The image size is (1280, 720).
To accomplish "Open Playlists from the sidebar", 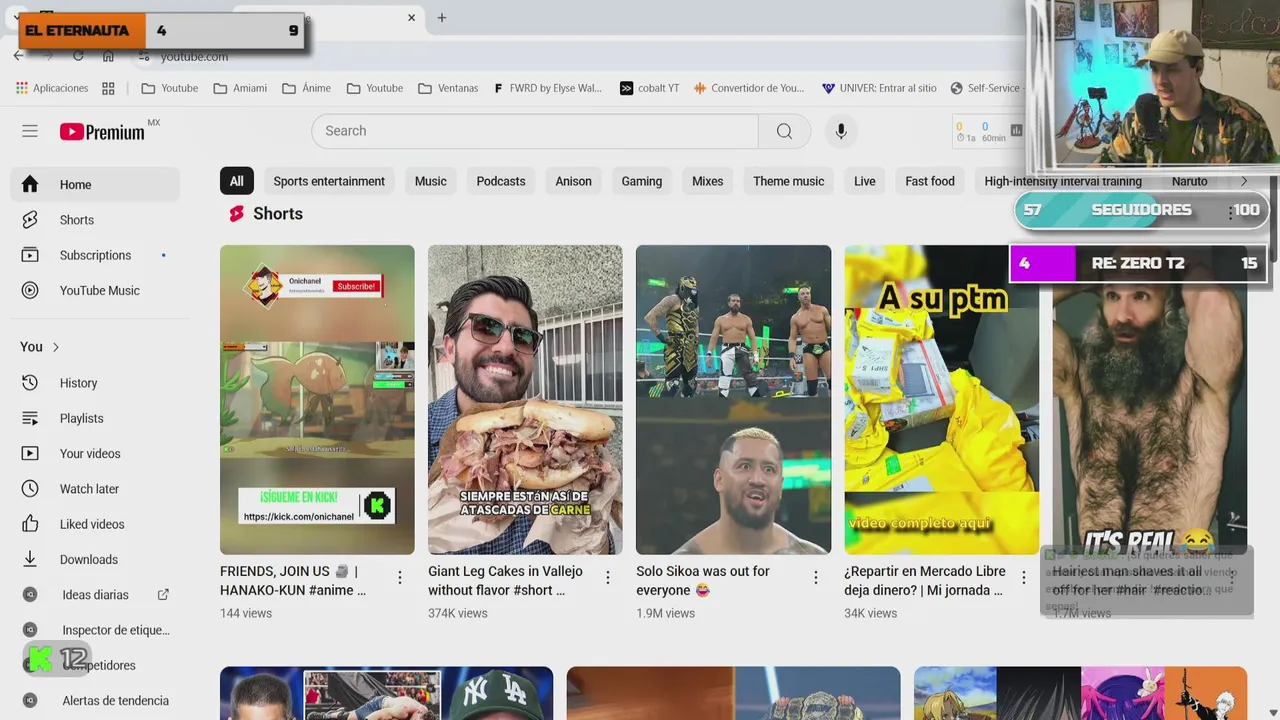I will [x=95, y=418].
